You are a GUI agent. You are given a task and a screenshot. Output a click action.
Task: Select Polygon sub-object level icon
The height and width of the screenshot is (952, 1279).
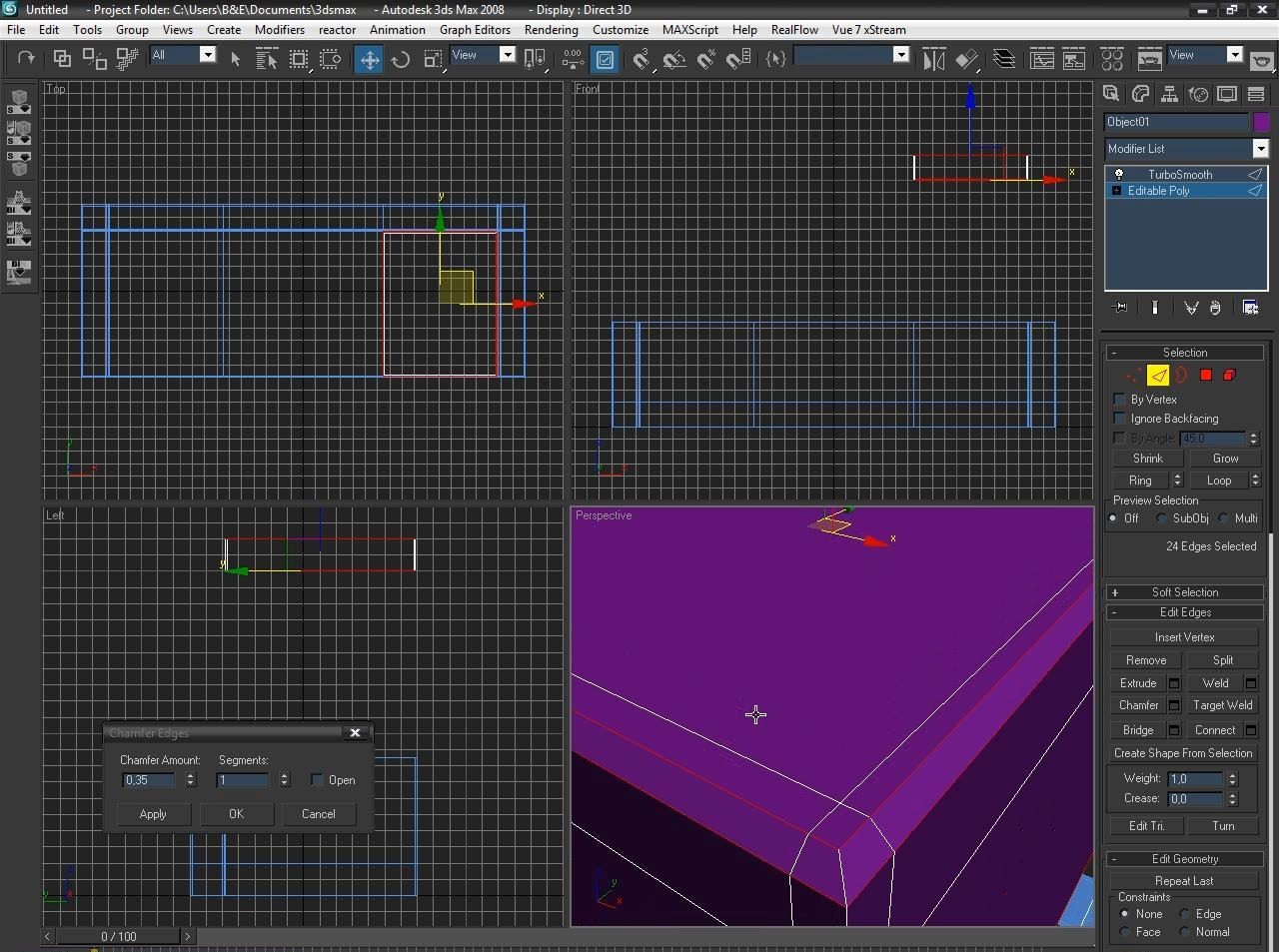coord(1206,376)
